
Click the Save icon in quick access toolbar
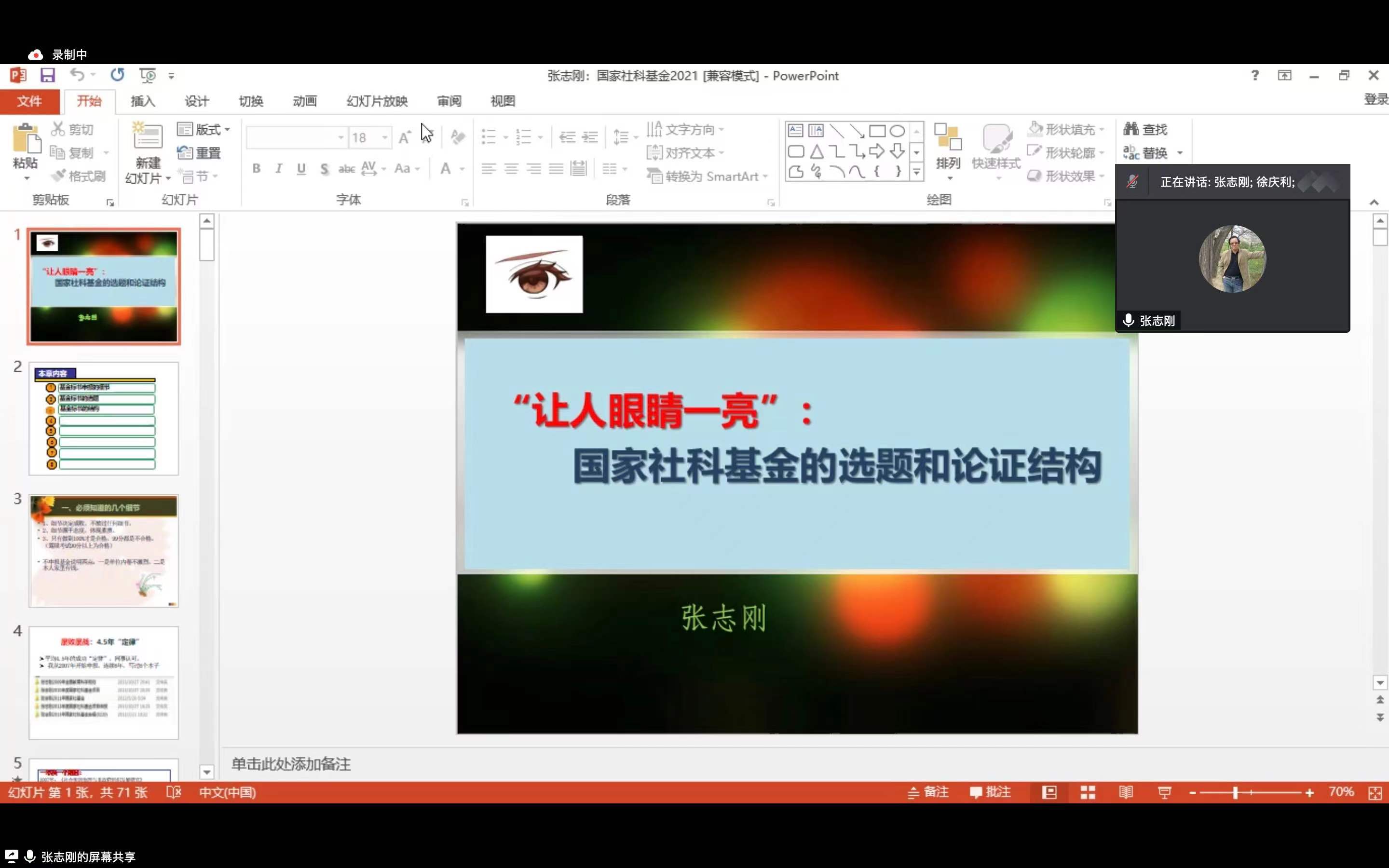tap(48, 75)
